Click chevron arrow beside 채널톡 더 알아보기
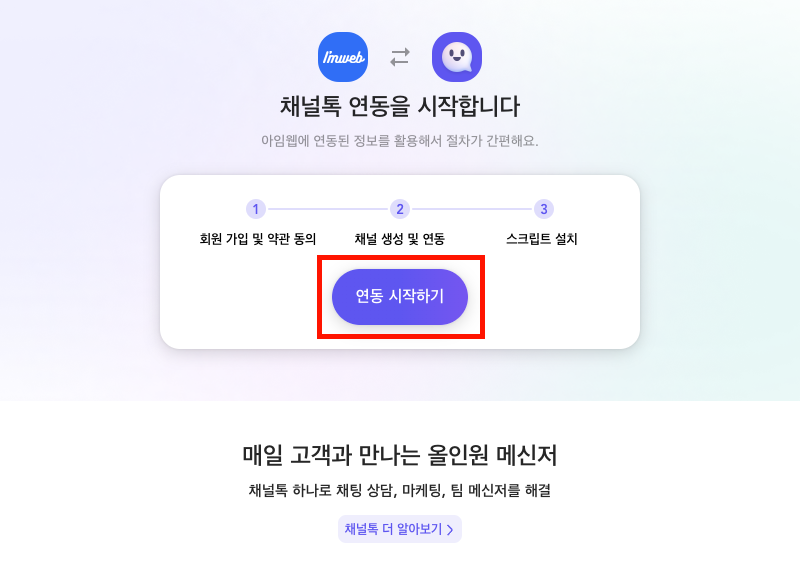The height and width of the screenshot is (570, 800). (x=450, y=530)
